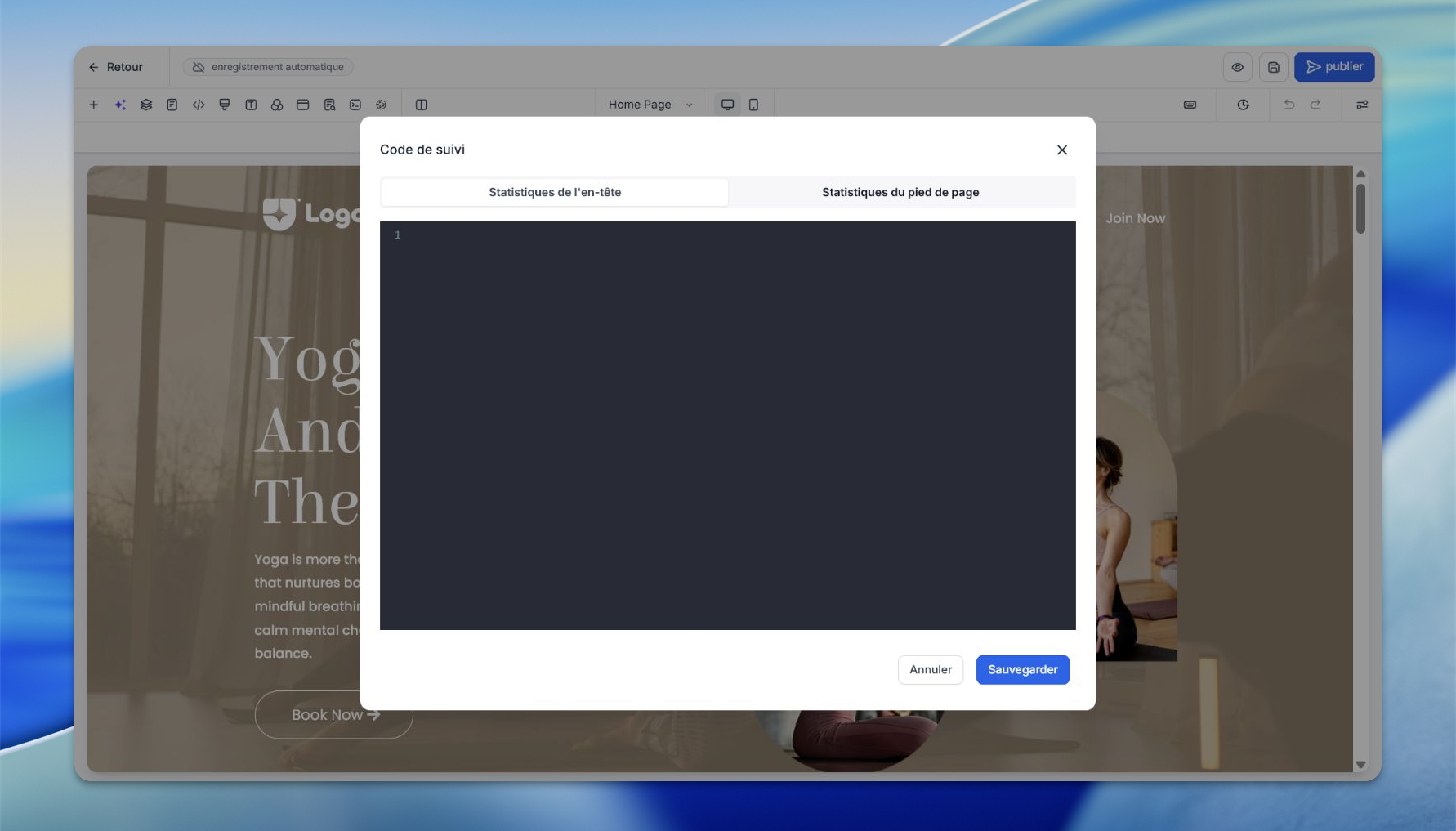This screenshot has height=831, width=1456.
Task: Go back with the Retour button
Action: 116,67
